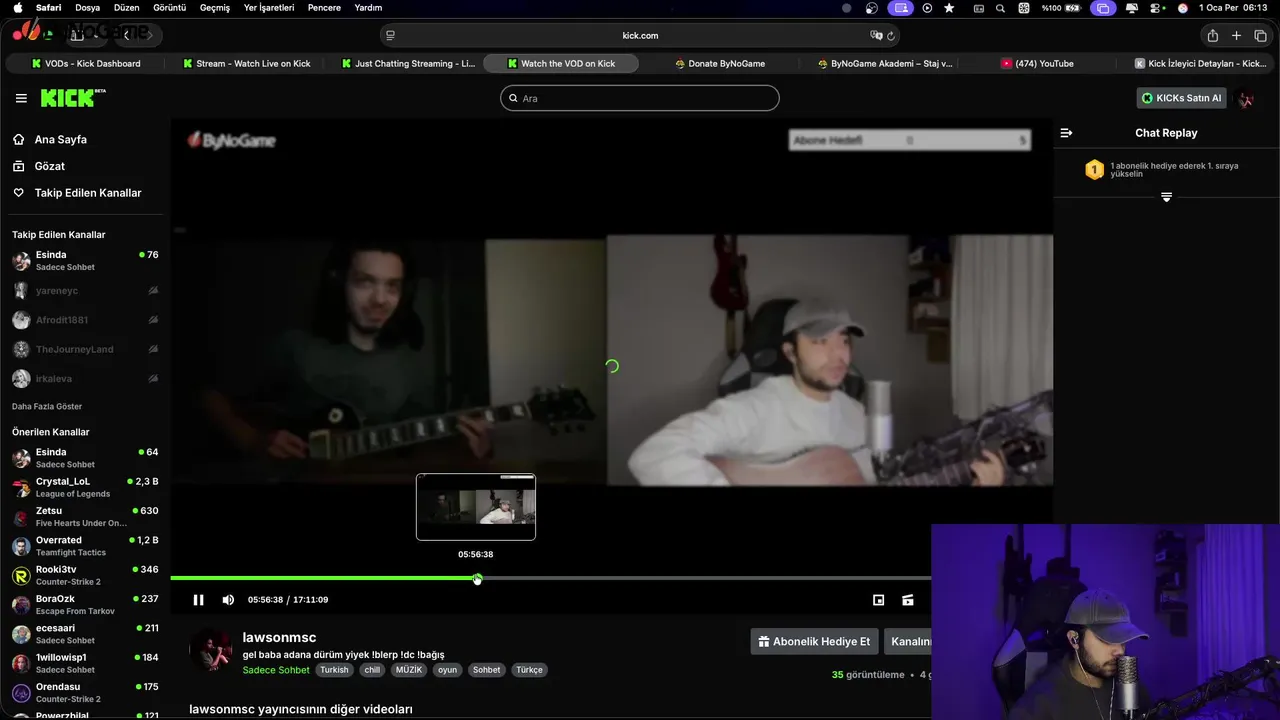Open the user avatar menu
Viewport: 1280px width, 720px height.
click(x=1245, y=98)
